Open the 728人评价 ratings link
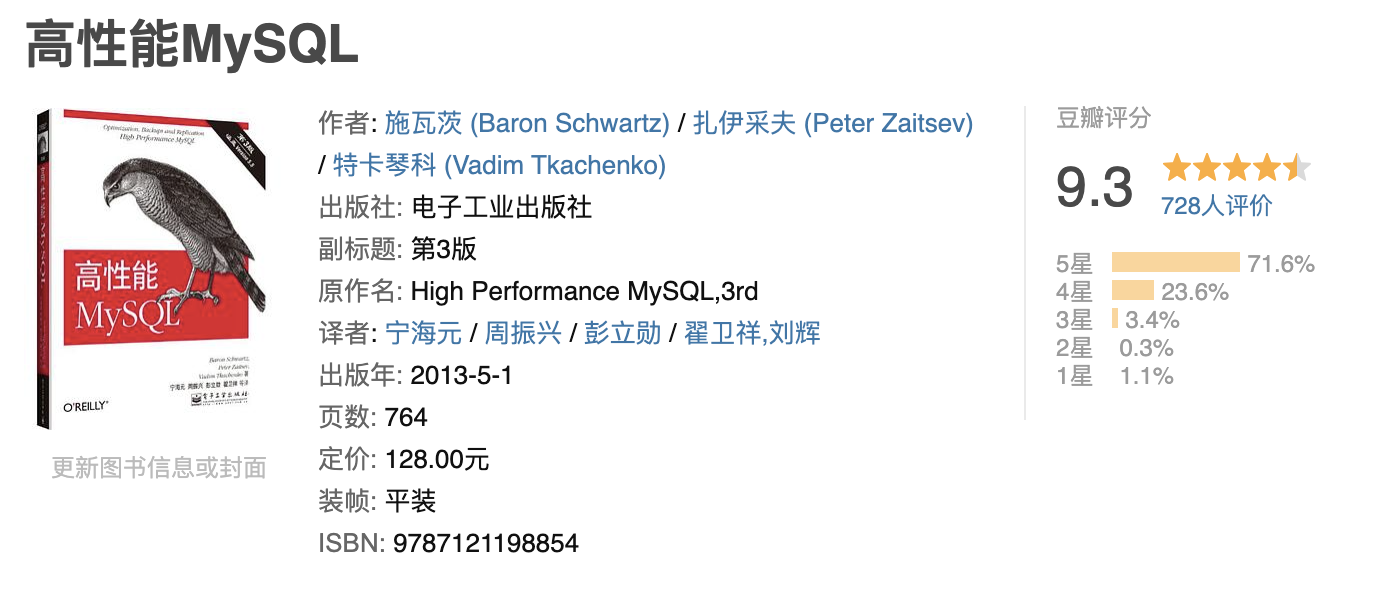This screenshot has height=590, width=1384. [x=1216, y=205]
